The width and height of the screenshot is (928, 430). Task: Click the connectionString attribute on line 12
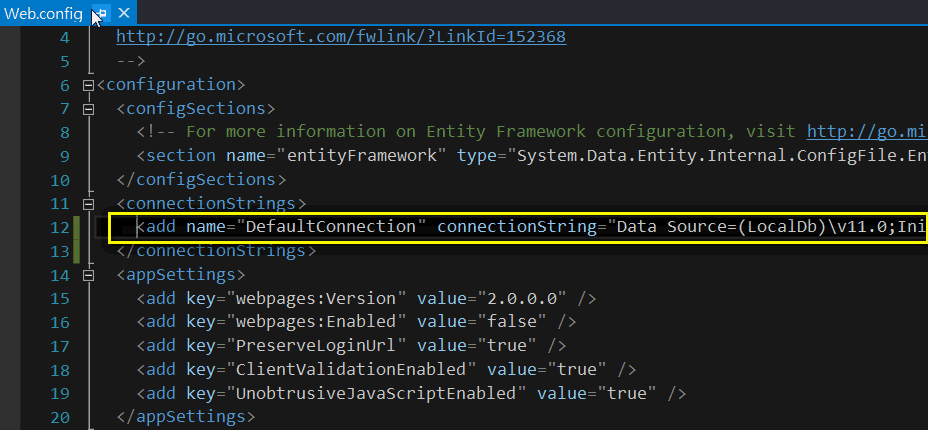[516, 227]
